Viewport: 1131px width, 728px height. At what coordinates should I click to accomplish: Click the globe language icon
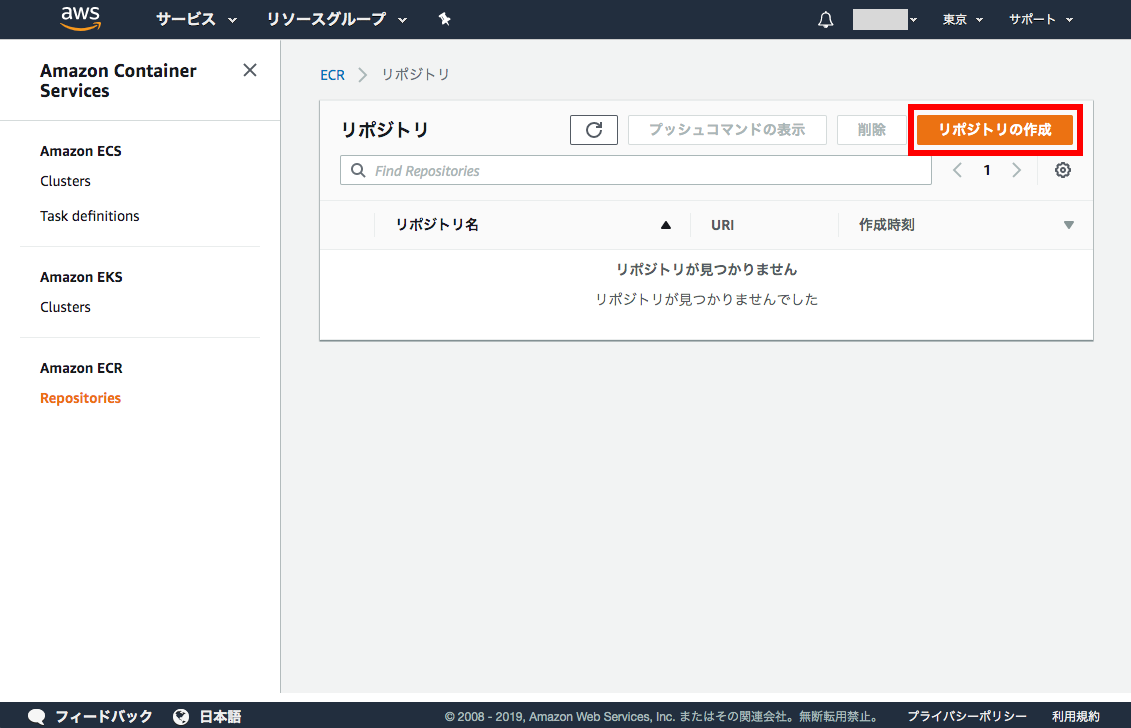(181, 716)
